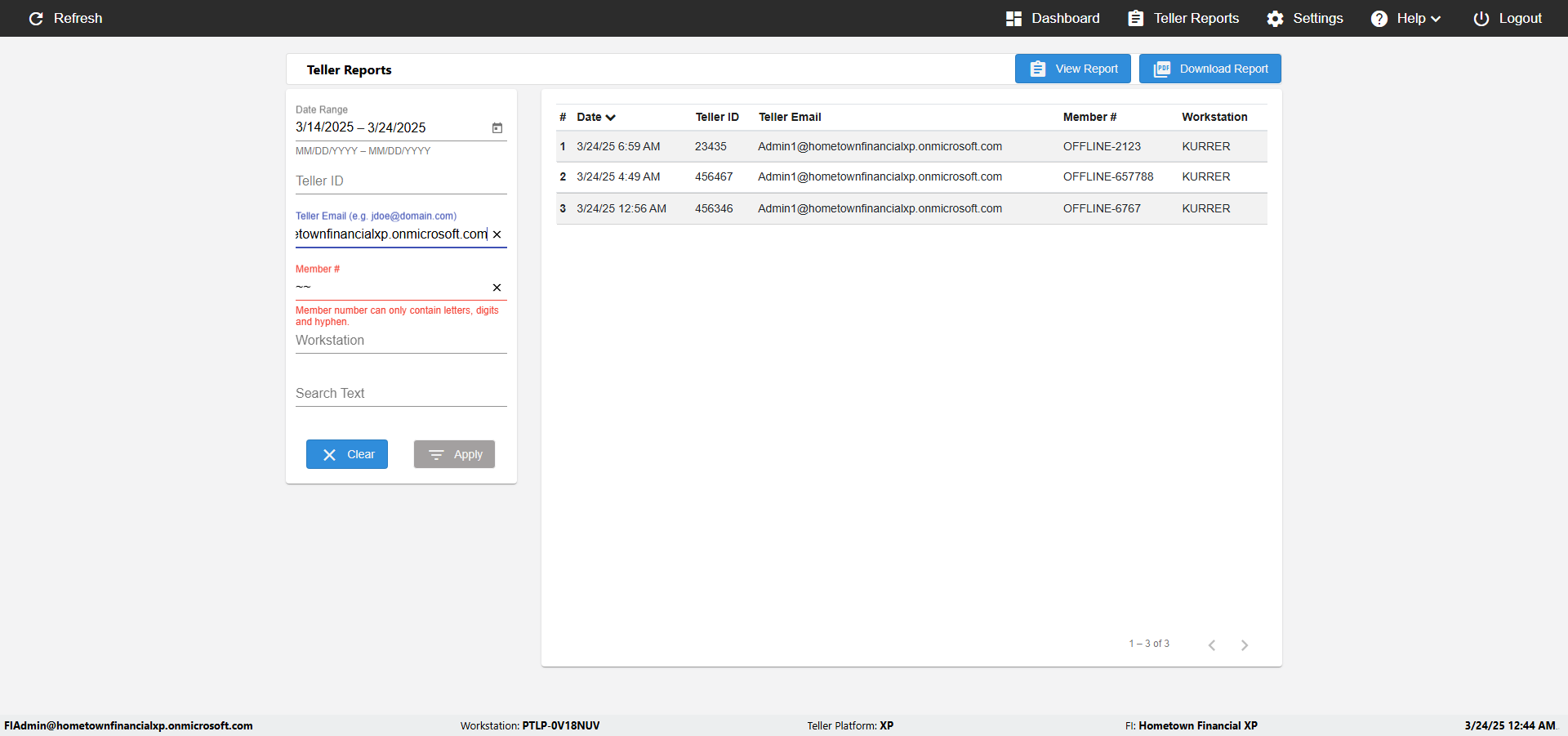Click the Clear filters button
This screenshot has height=736, width=1568.
point(347,454)
